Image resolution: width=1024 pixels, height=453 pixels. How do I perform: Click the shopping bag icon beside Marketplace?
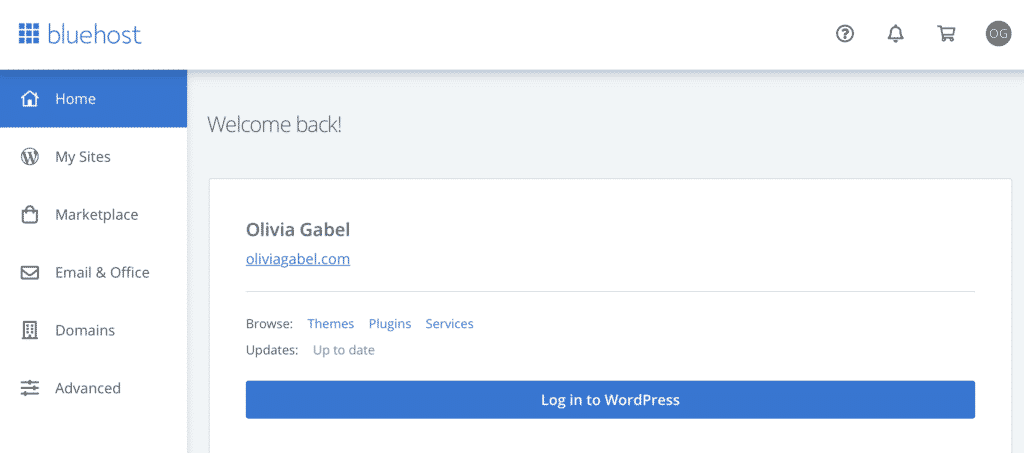tap(30, 215)
